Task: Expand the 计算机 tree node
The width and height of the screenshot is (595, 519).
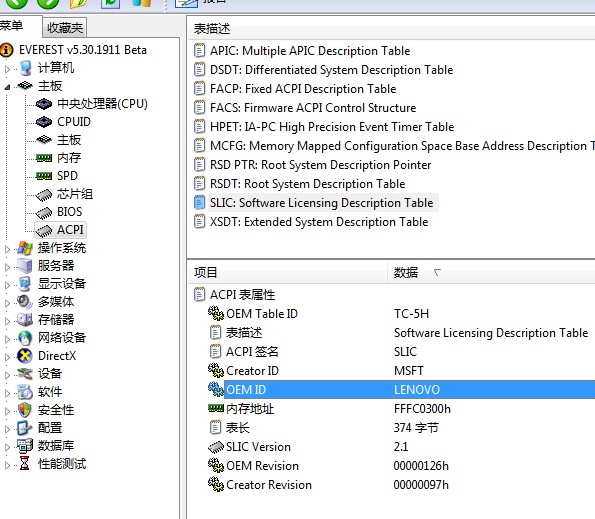Action: click(x=7, y=69)
